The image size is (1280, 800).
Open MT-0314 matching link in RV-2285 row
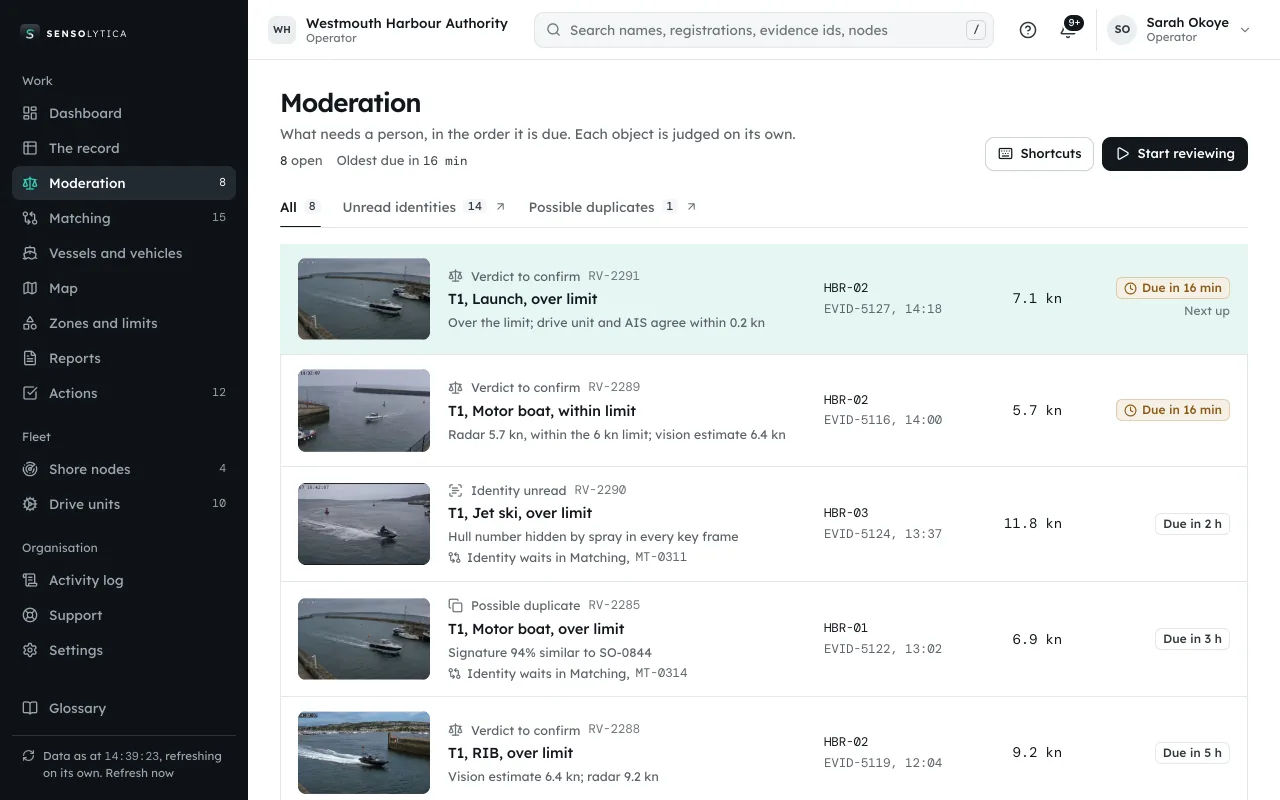[x=661, y=673]
